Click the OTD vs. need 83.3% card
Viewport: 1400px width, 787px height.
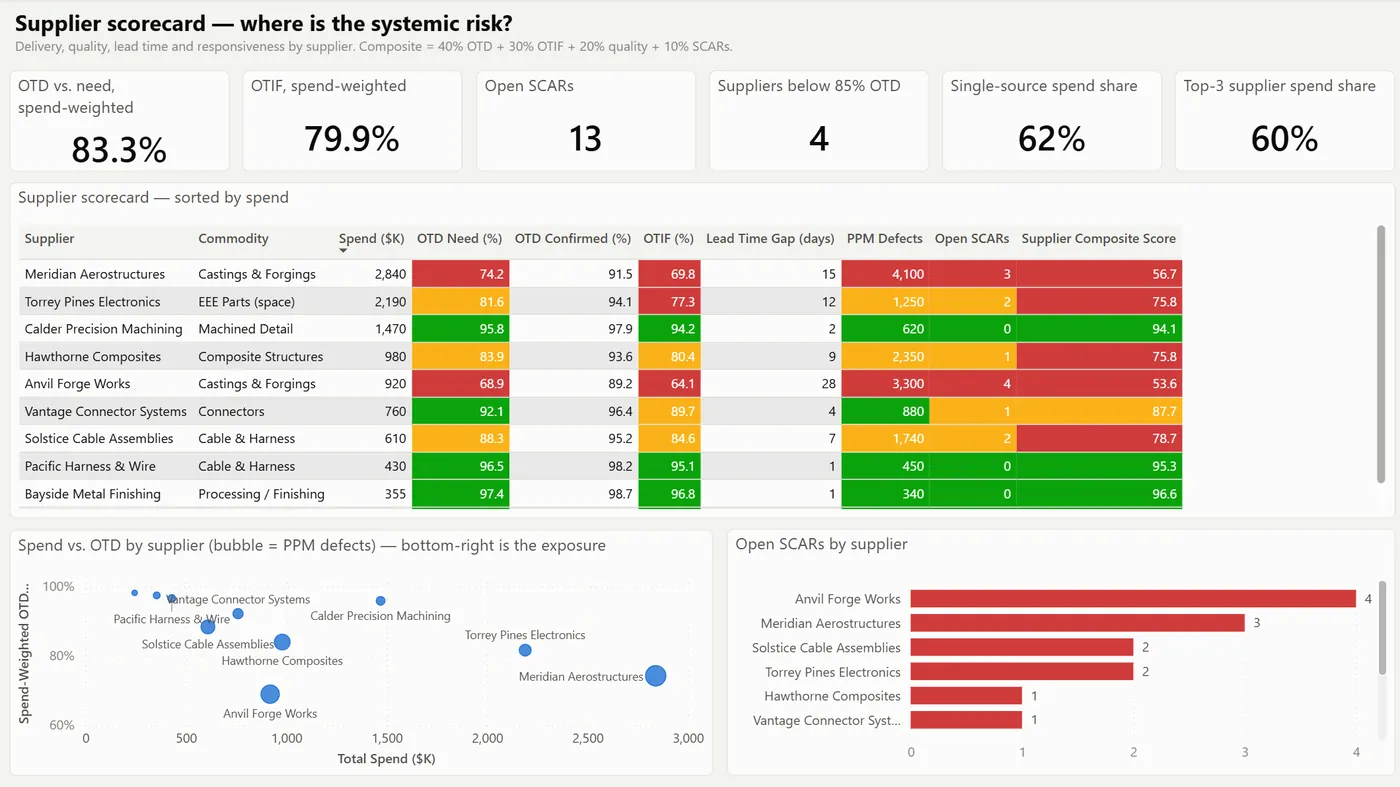click(x=119, y=120)
